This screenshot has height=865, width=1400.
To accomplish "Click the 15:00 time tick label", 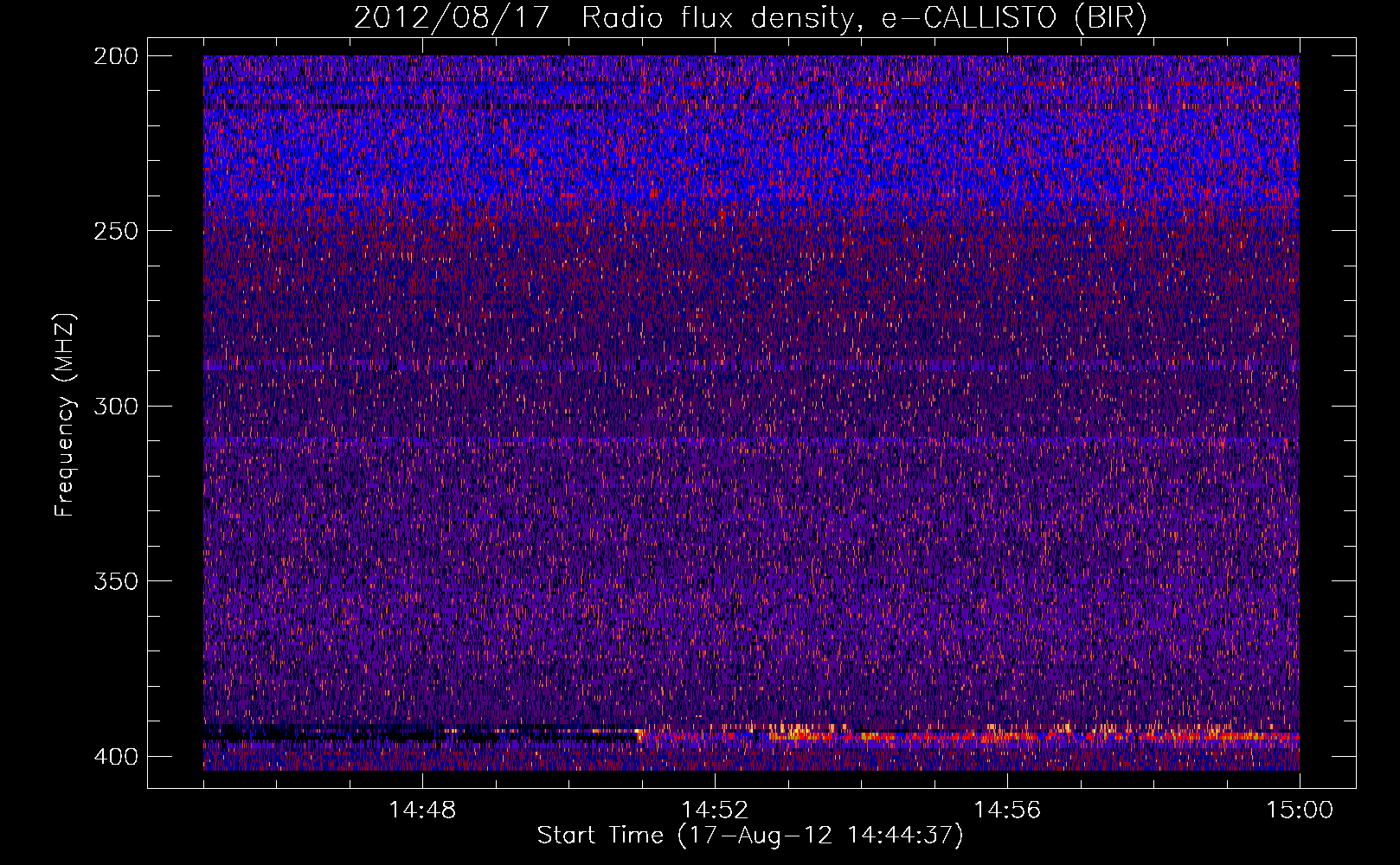I will point(1300,810).
